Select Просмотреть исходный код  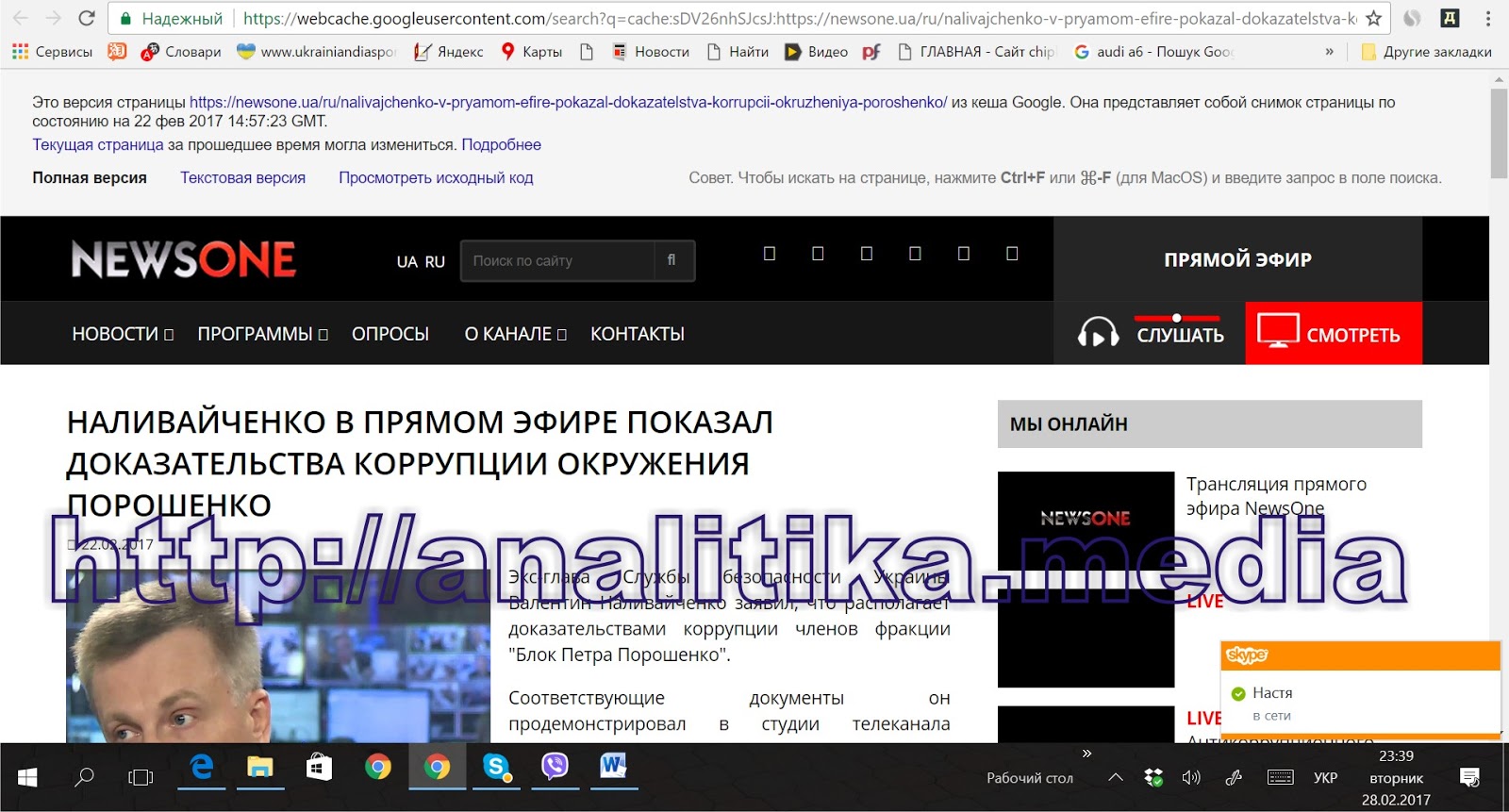tap(436, 177)
